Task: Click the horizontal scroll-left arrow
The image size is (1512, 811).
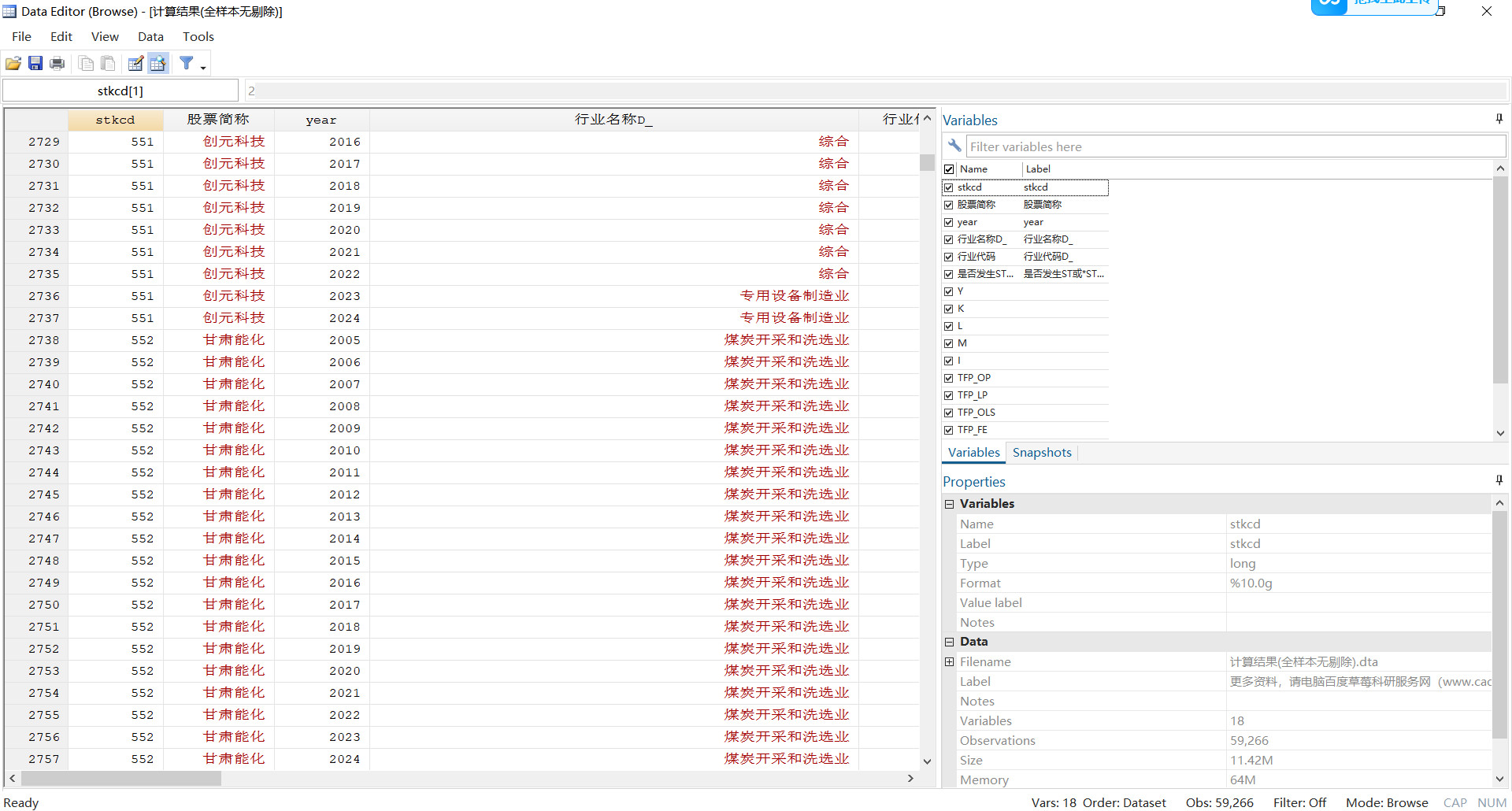Action: (x=12, y=778)
